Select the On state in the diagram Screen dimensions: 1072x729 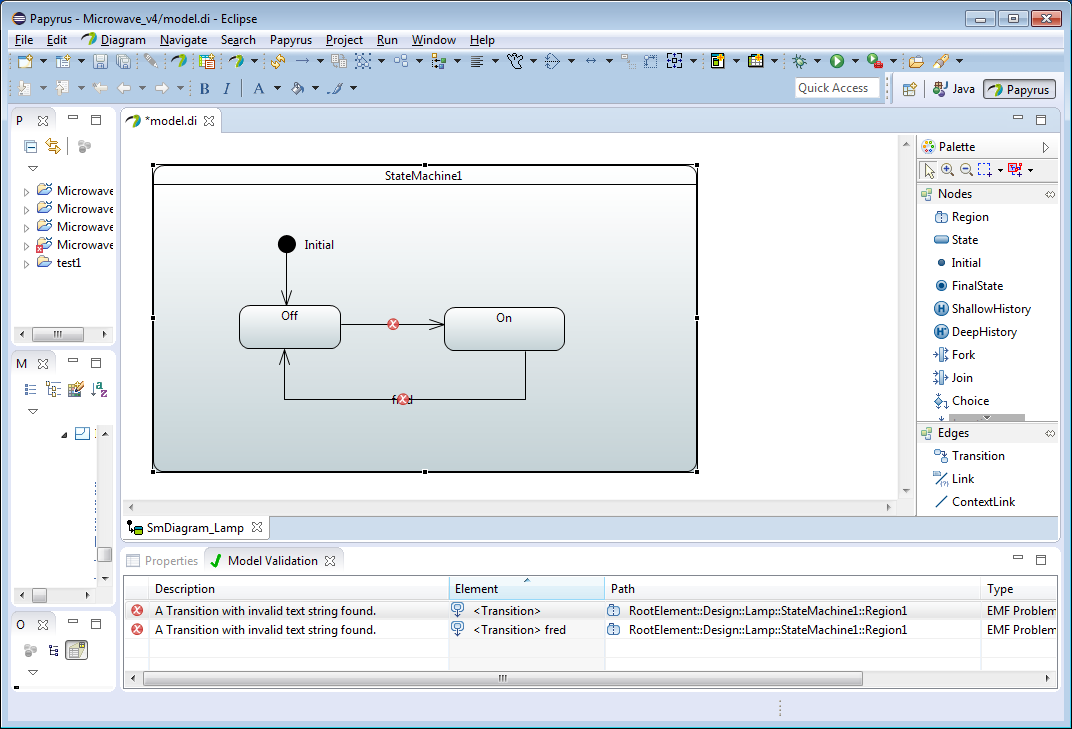coord(505,329)
